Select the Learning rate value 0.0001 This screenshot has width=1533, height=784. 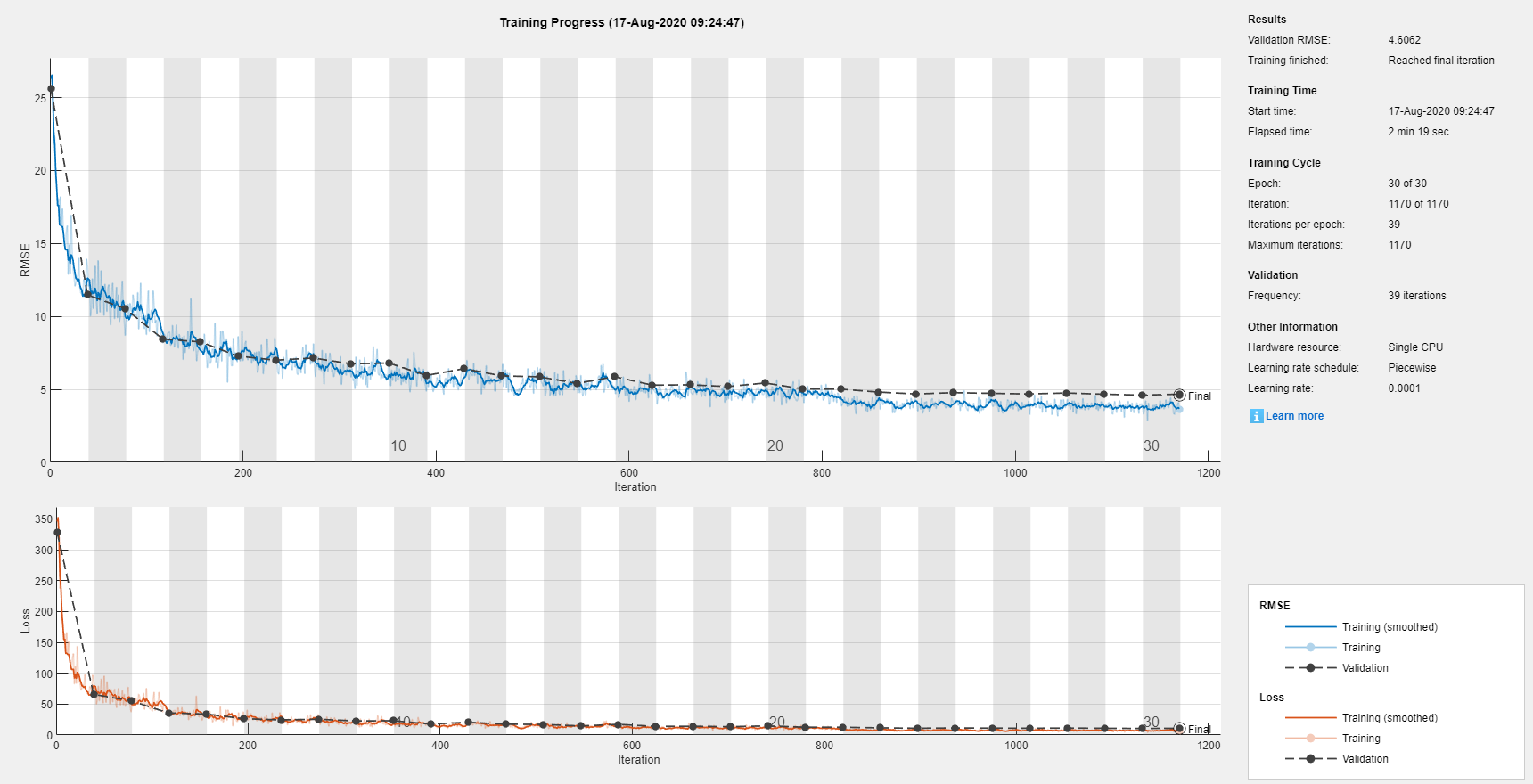(x=1404, y=388)
